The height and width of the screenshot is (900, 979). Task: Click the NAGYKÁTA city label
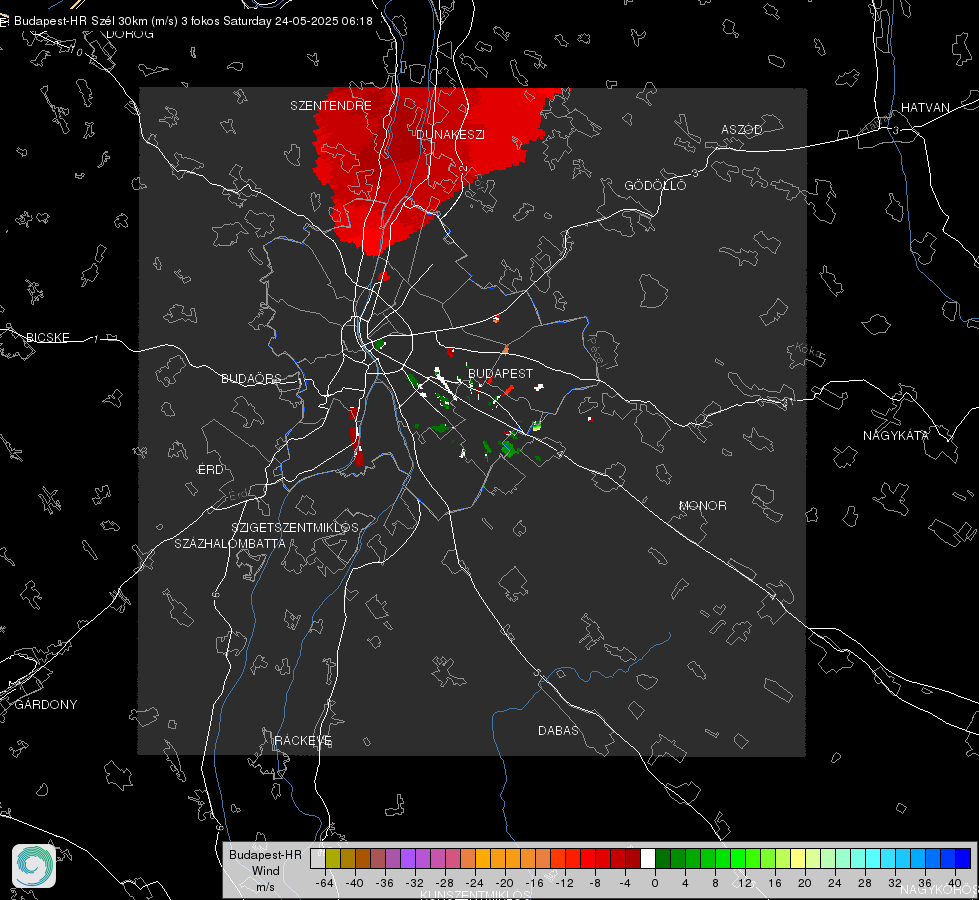896,435
